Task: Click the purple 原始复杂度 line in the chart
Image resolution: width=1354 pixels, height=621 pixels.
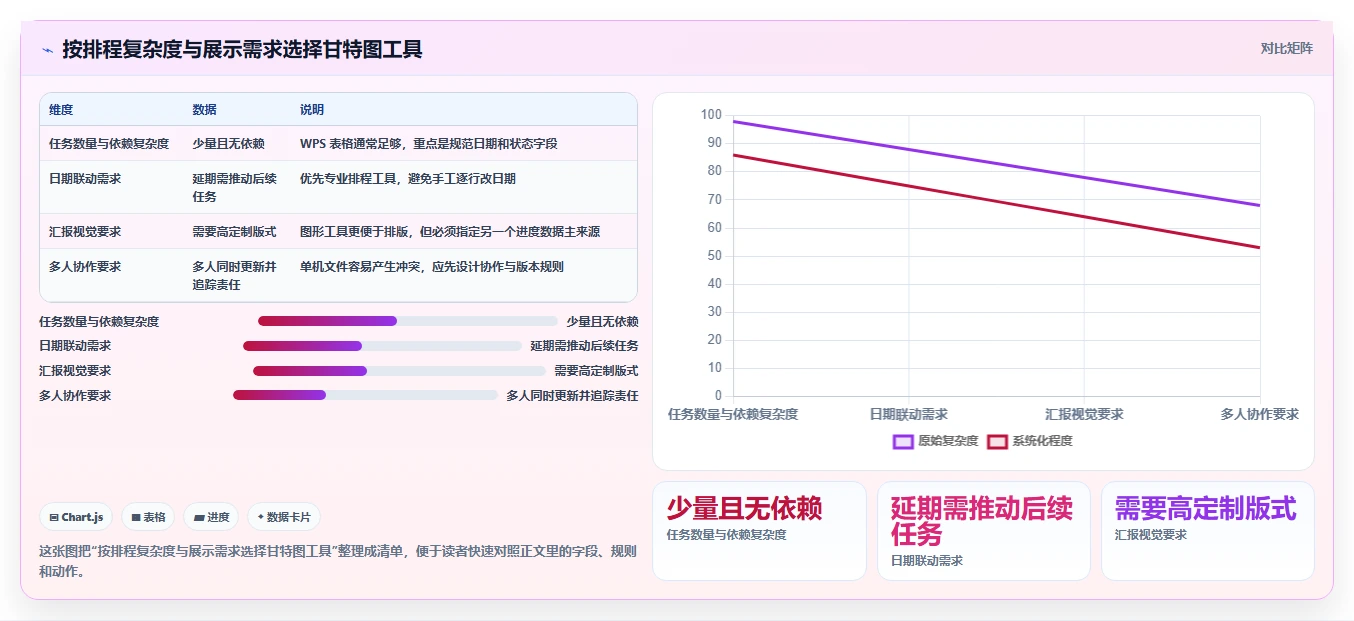Action: tap(997, 163)
